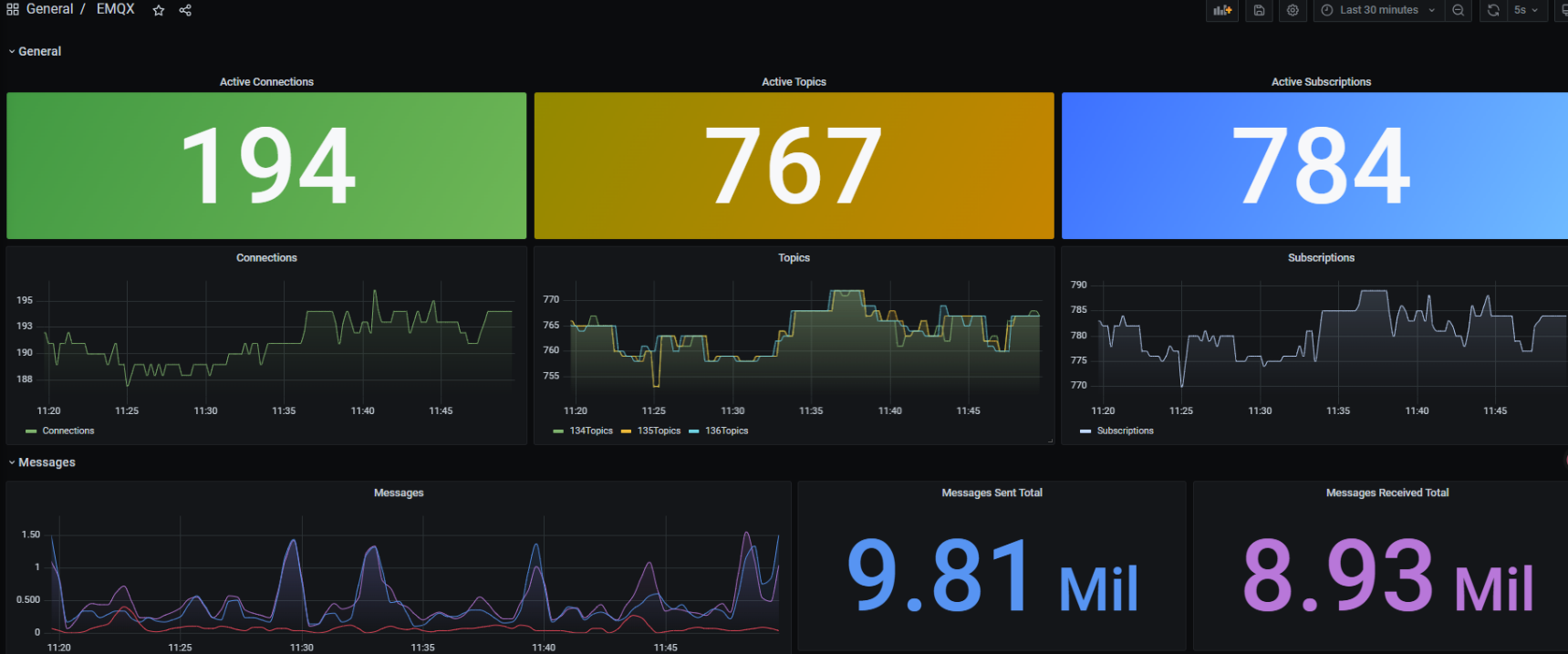
Task: Zoom out the time range
Action: [1459, 10]
